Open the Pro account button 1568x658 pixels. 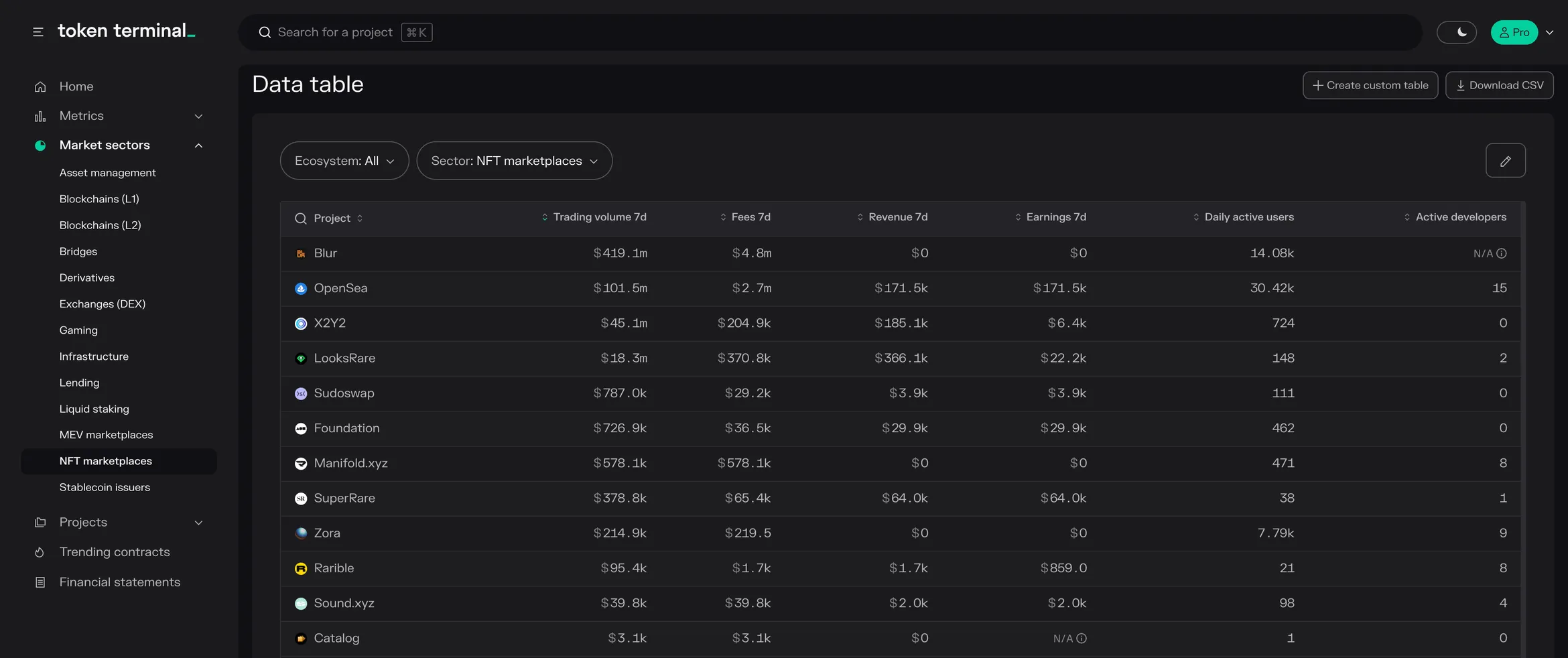click(x=1514, y=32)
